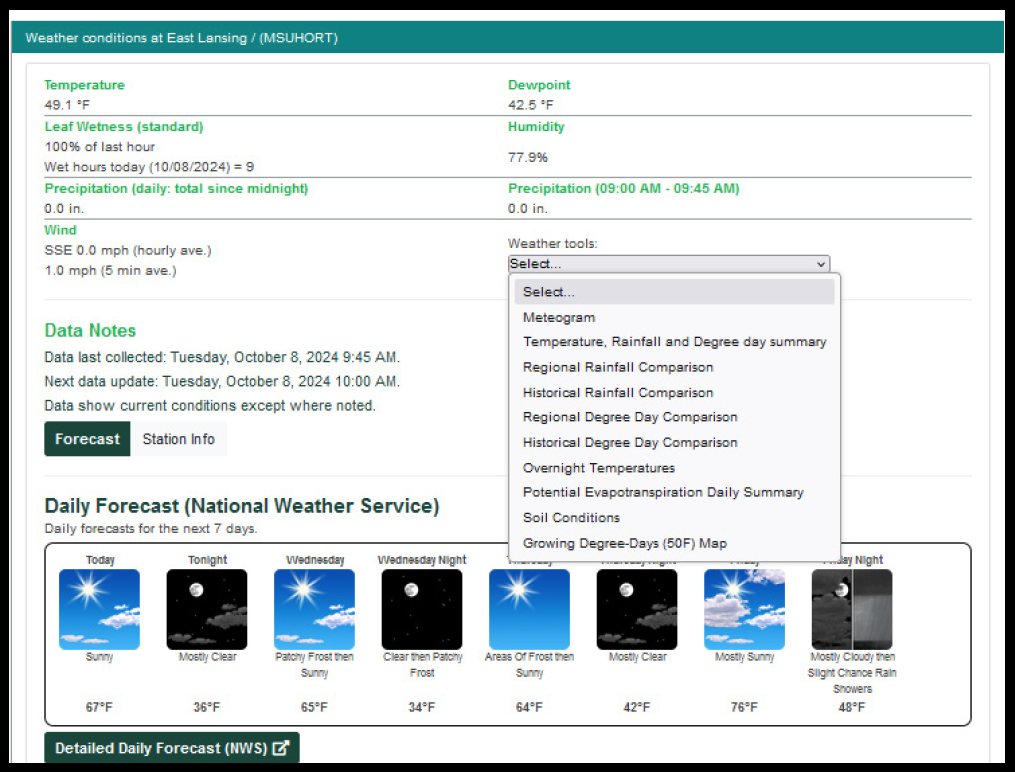Select the Forecast tab
Image resolution: width=1015 pixels, height=772 pixels.
click(x=87, y=438)
